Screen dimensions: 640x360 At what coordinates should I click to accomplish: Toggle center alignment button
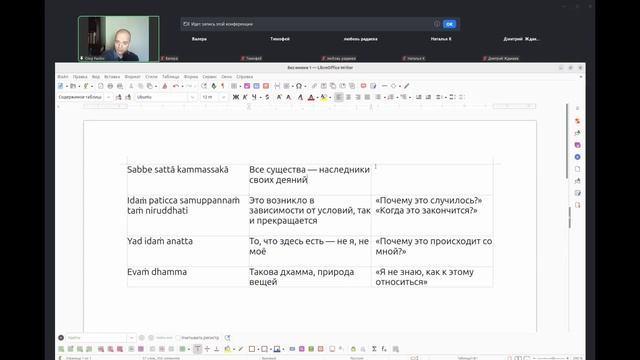[x=348, y=97]
